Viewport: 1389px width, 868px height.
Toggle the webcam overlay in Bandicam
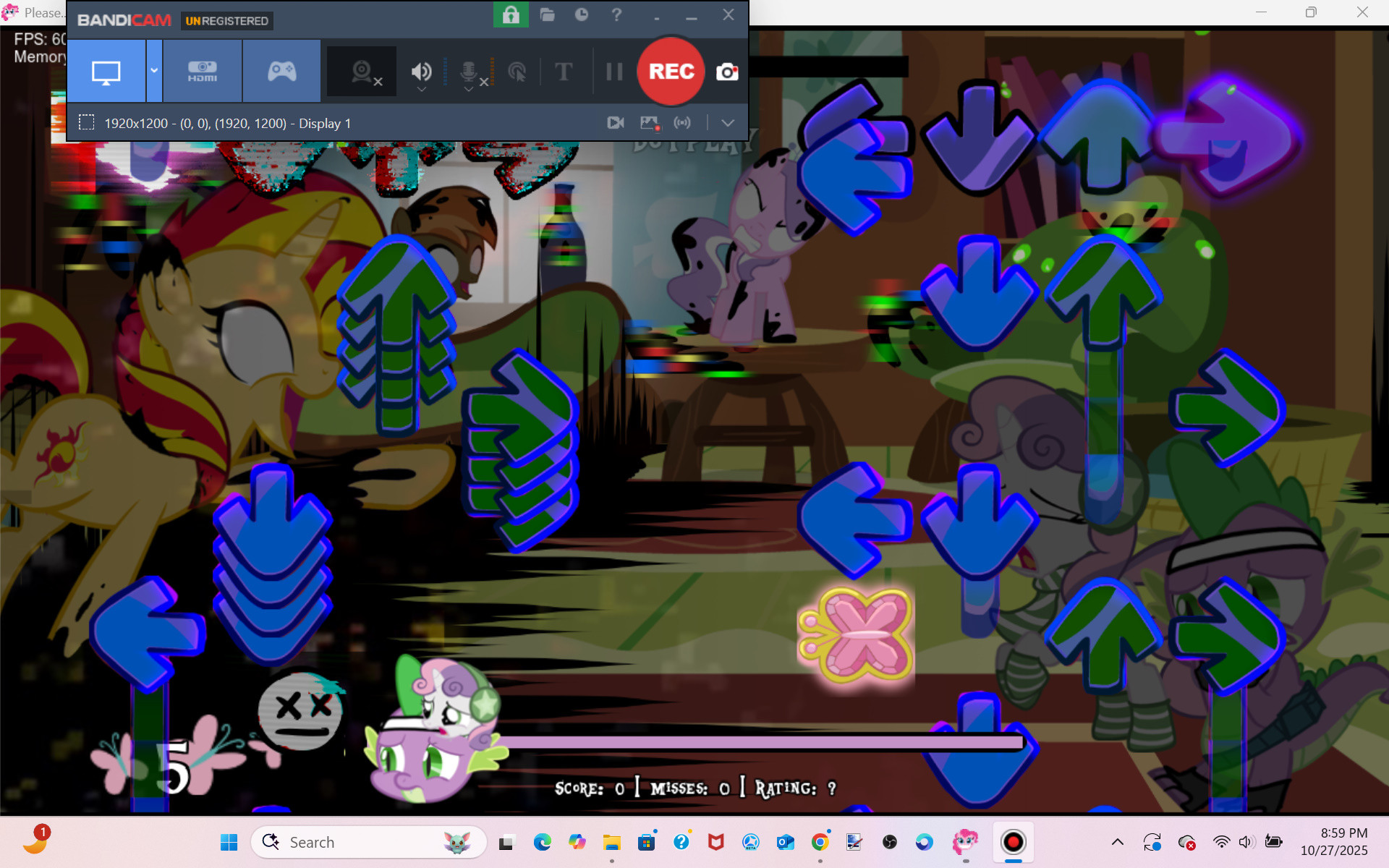(362, 71)
